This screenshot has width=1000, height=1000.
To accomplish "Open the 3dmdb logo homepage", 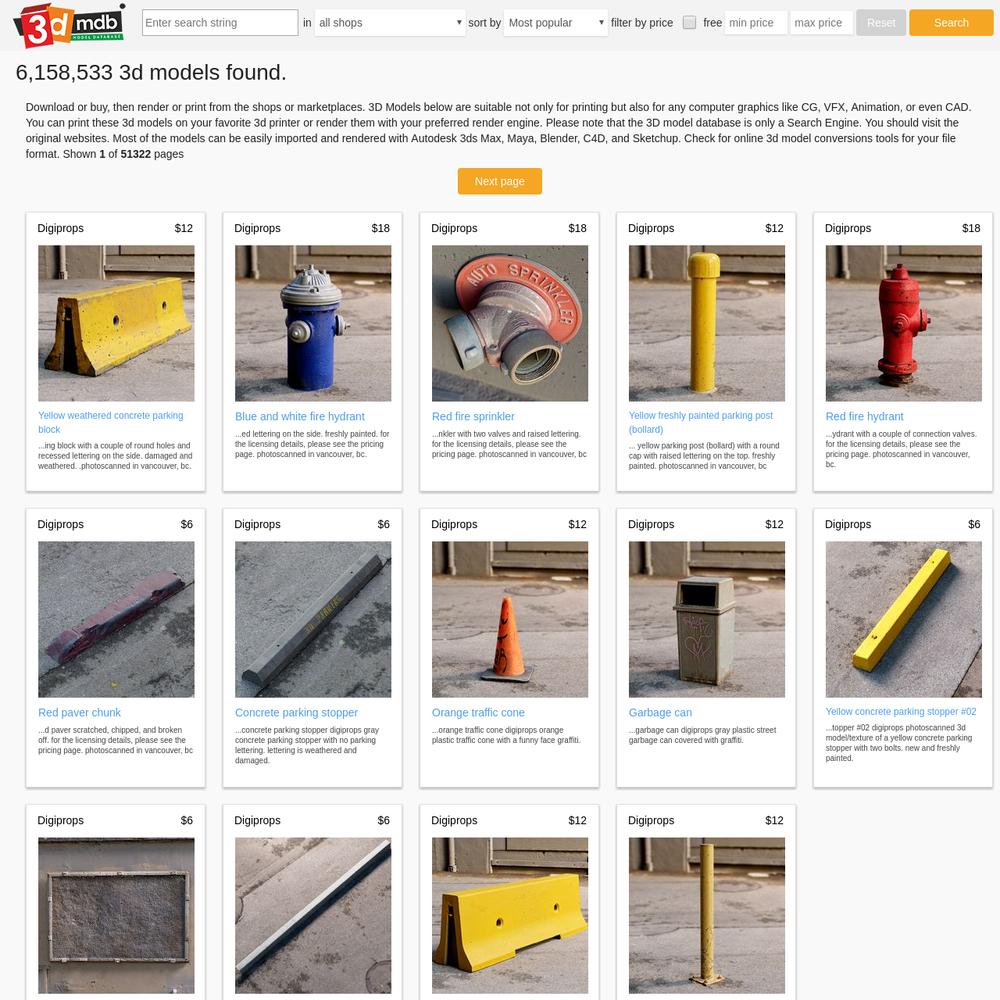I will (x=69, y=26).
